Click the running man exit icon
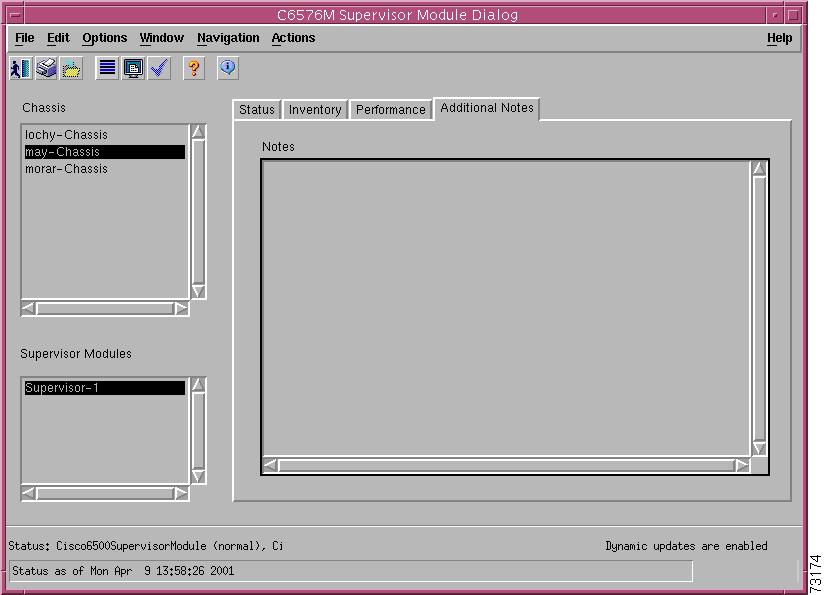The image size is (826, 595). (21, 69)
